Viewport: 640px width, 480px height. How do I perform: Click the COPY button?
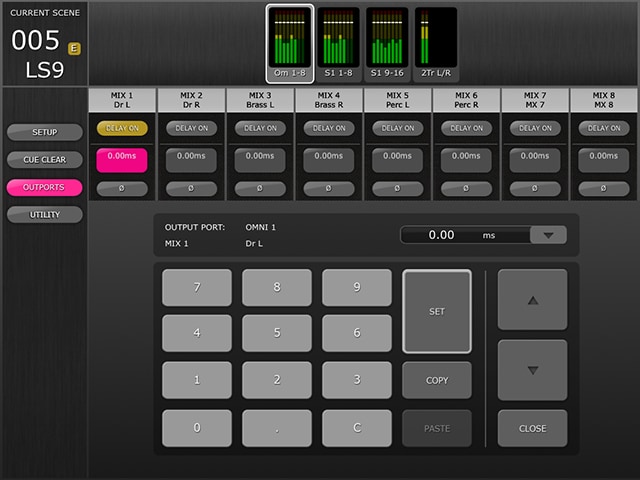click(x=436, y=380)
